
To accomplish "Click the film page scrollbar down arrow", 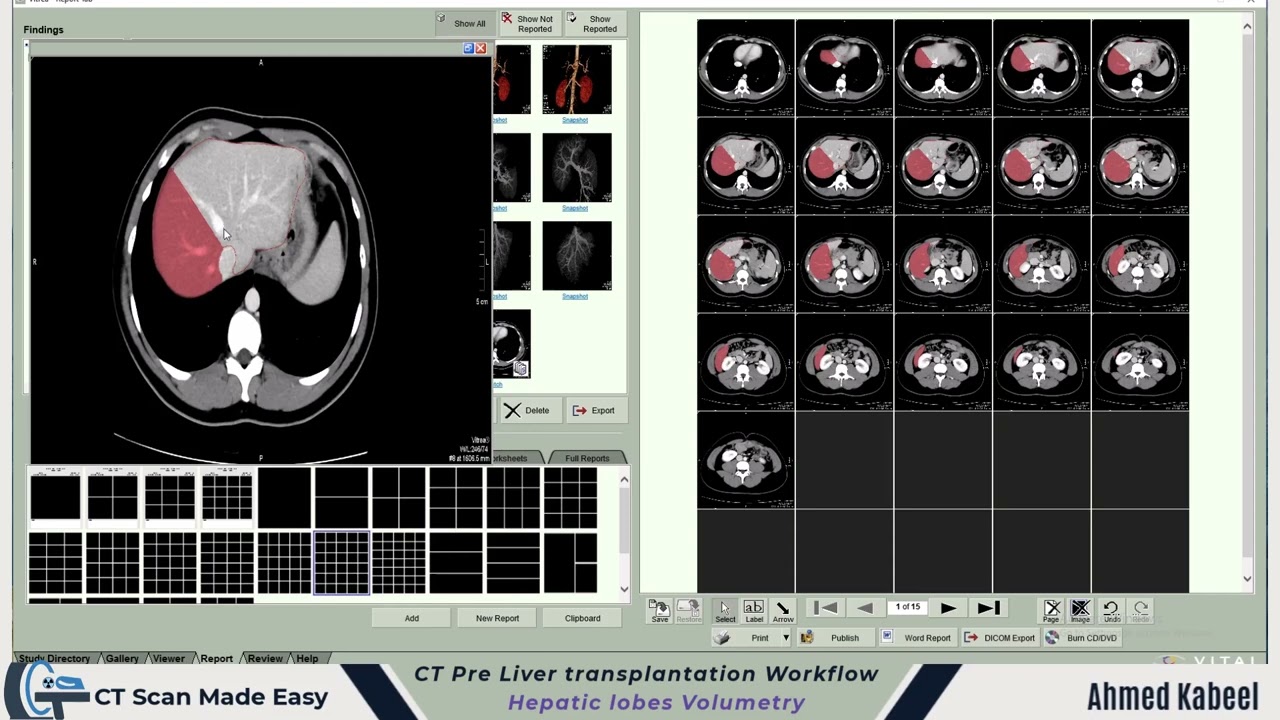I will coord(1247,578).
